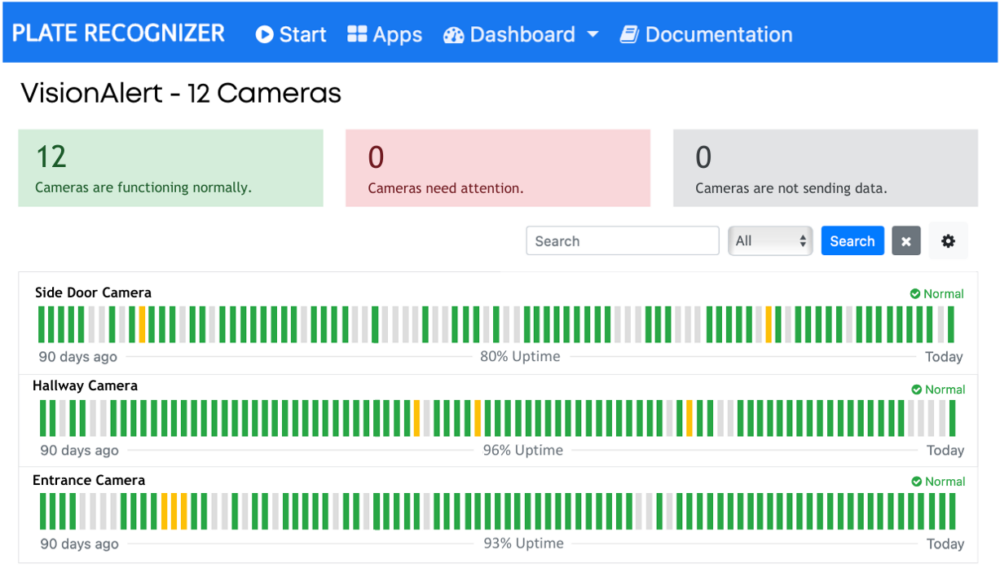
Task: Open the All status filter dropdown
Action: (x=770, y=241)
